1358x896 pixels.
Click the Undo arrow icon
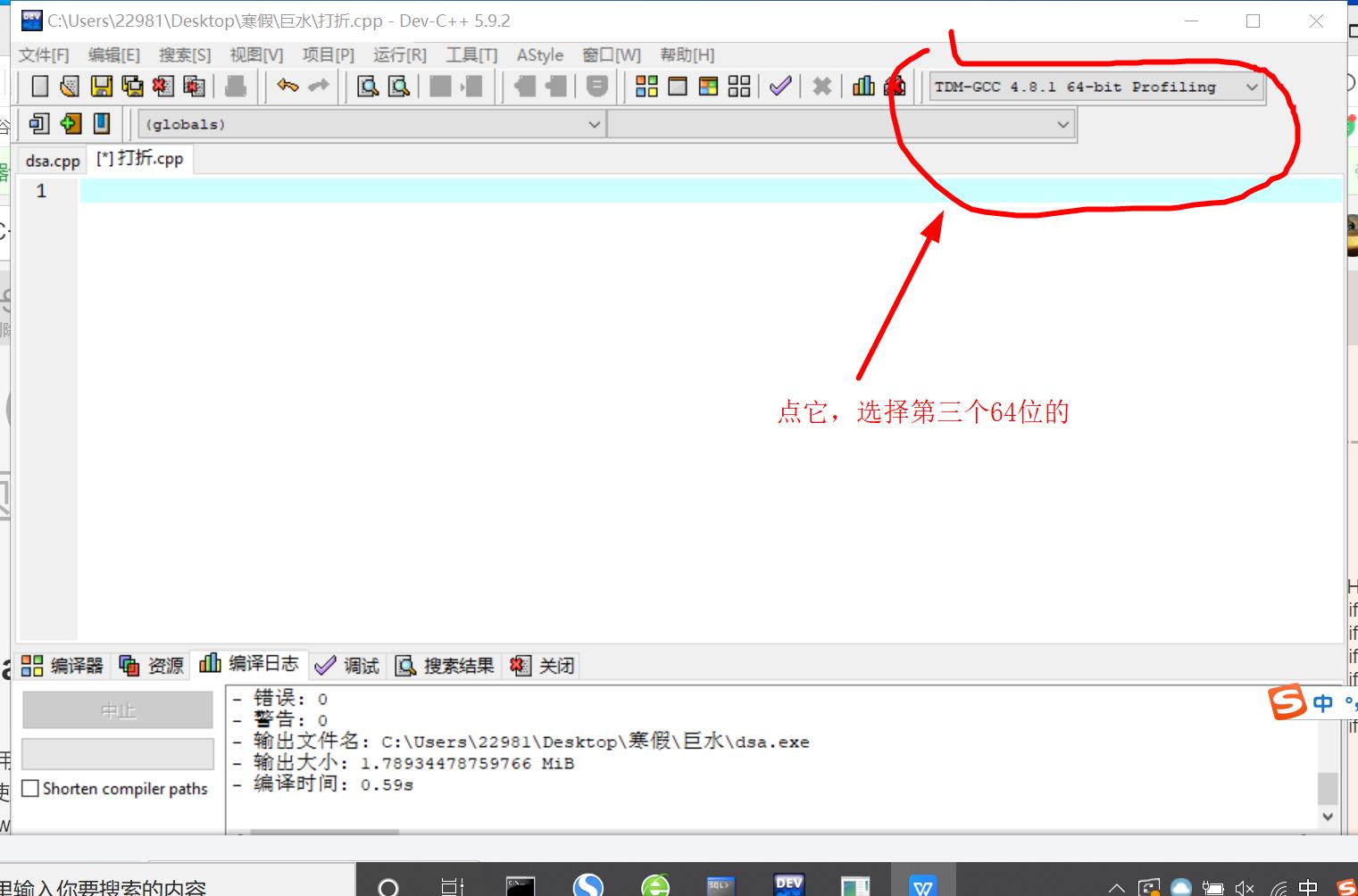tap(286, 85)
